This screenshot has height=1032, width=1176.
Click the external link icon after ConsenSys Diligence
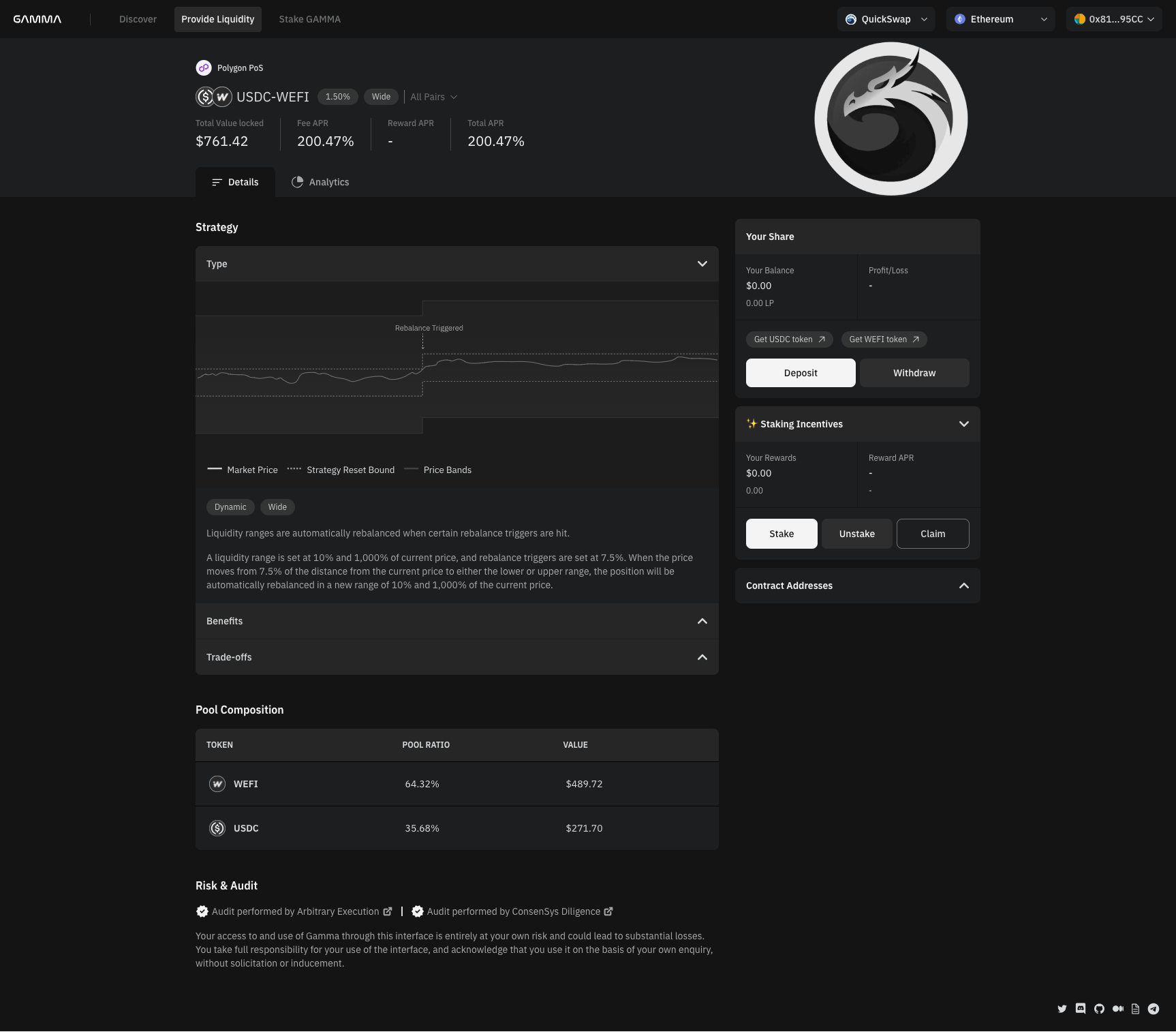pyautogui.click(x=608, y=911)
